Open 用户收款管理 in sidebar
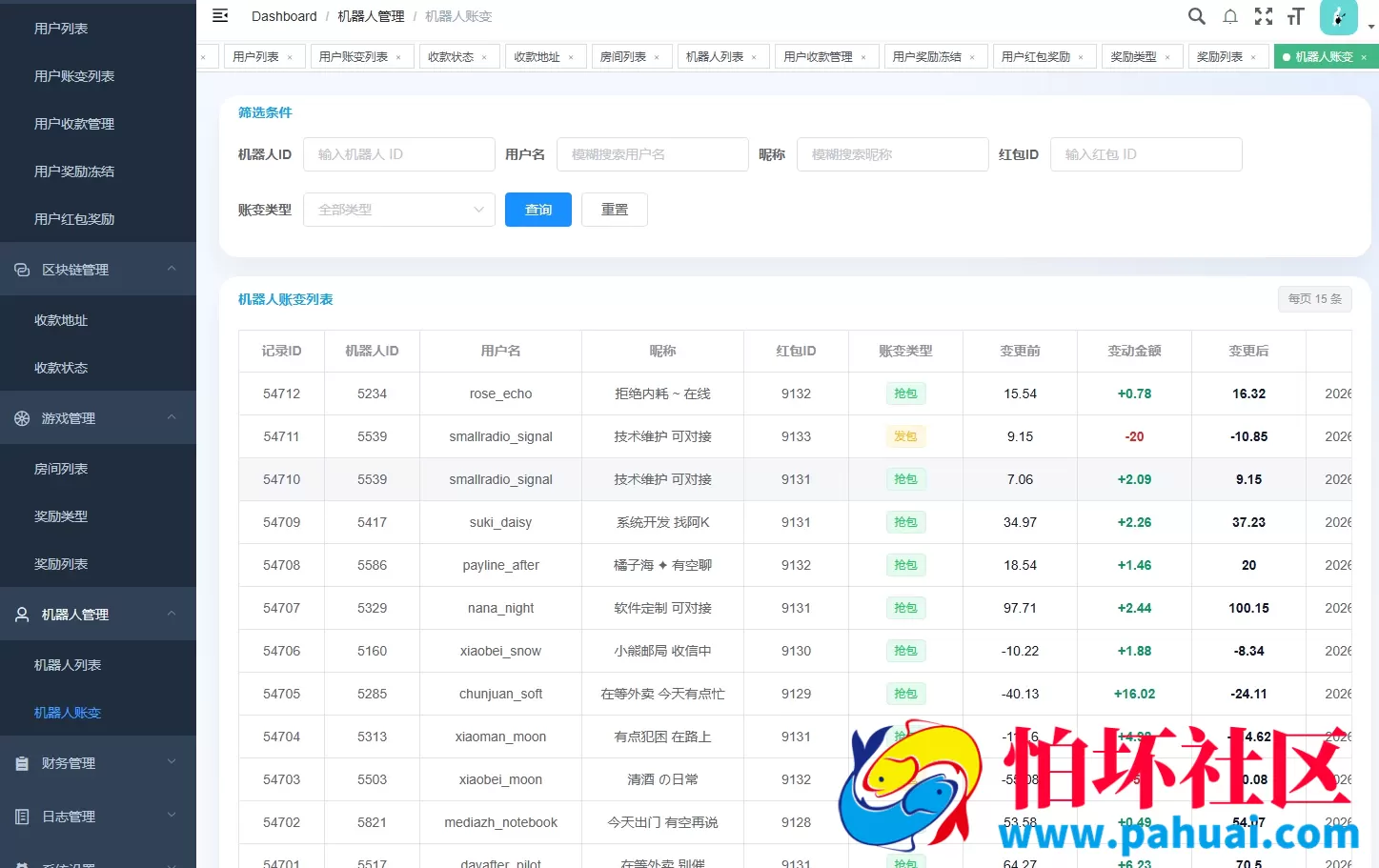 (x=74, y=124)
